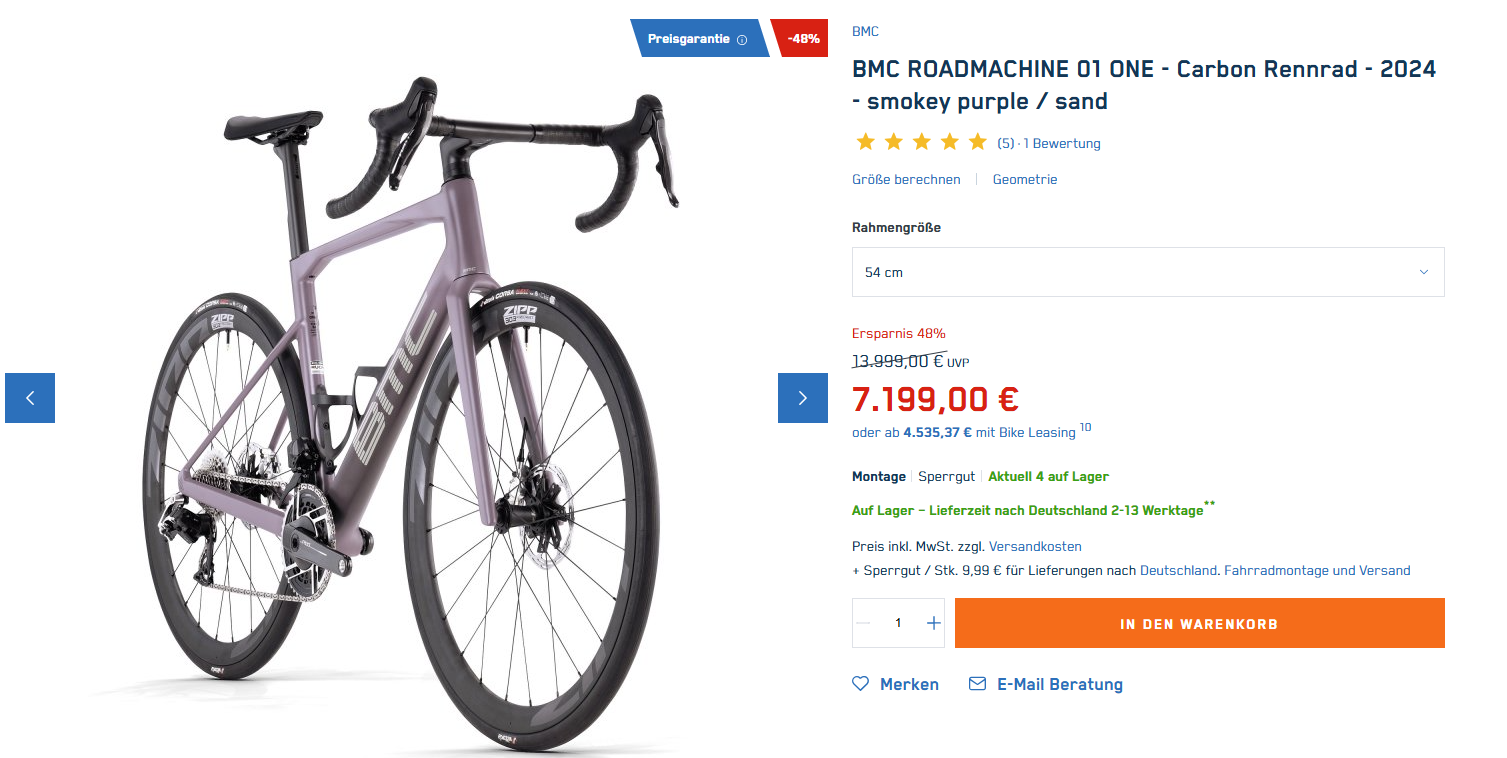1507x758 pixels.
Task: Click the Preisgarantie info icon
Action: coord(742,40)
